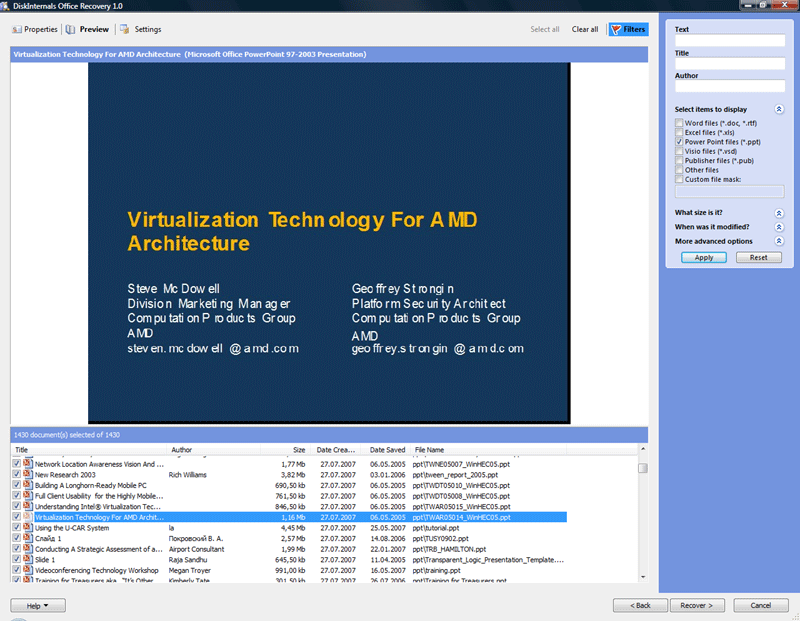Click the PowerPoint file icon for New Research 2003
800x621 pixels.
pos(27,475)
